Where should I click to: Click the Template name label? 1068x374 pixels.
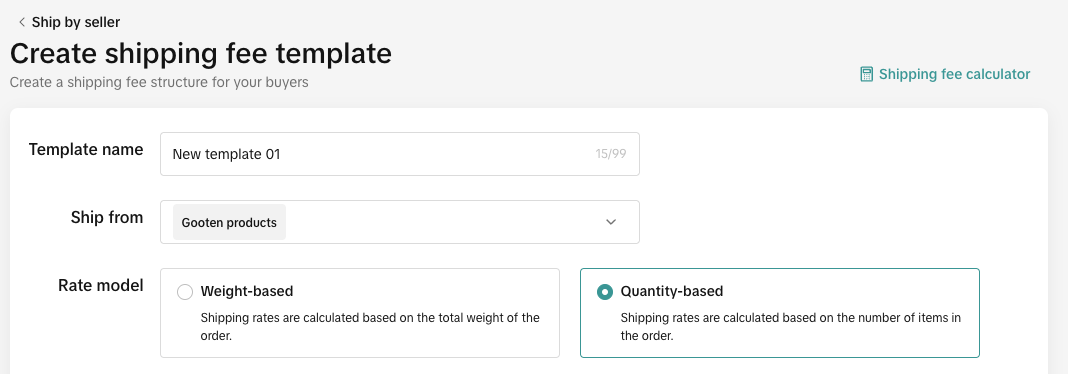pos(86,150)
